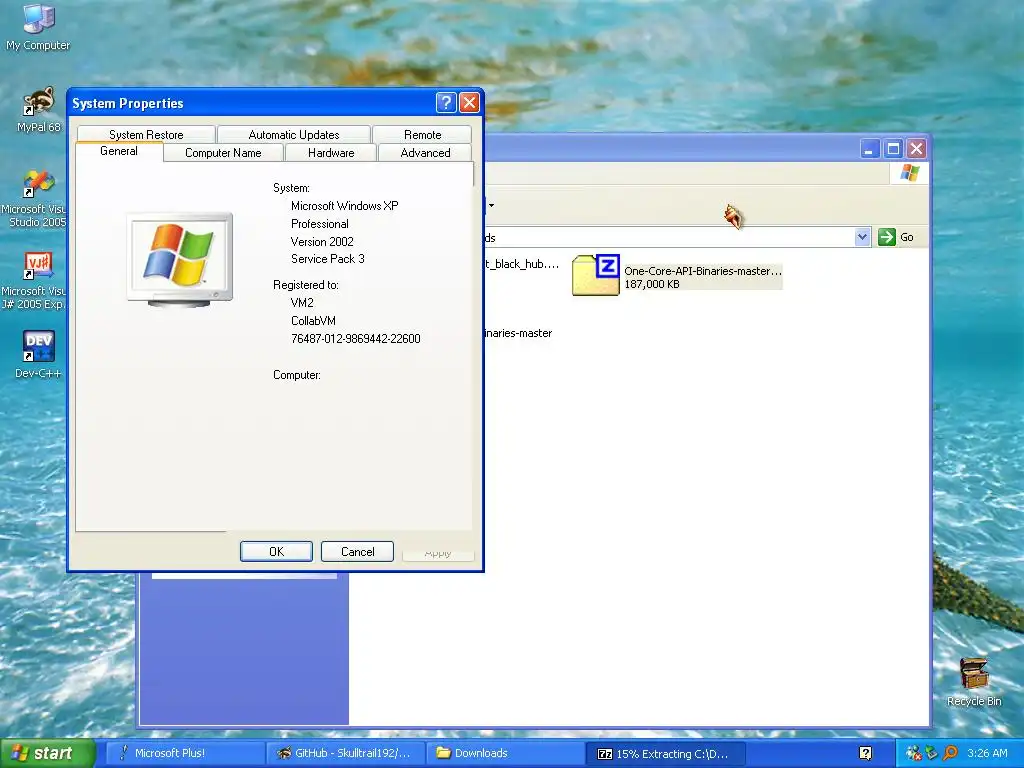Screen dimensions: 1024x768
Task: Click the security alert tray icon
Action: (x=914, y=753)
